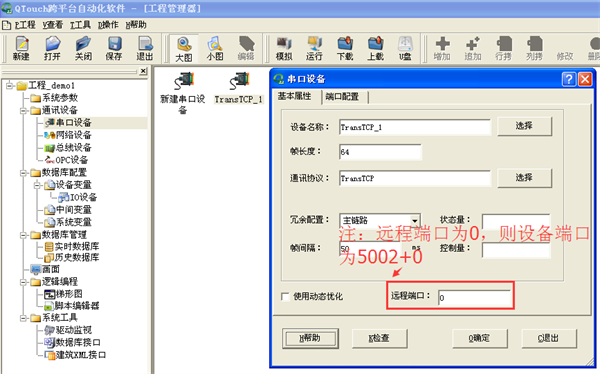
Task: Open the 帮助 menu
Action: pyautogui.click(x=136, y=25)
